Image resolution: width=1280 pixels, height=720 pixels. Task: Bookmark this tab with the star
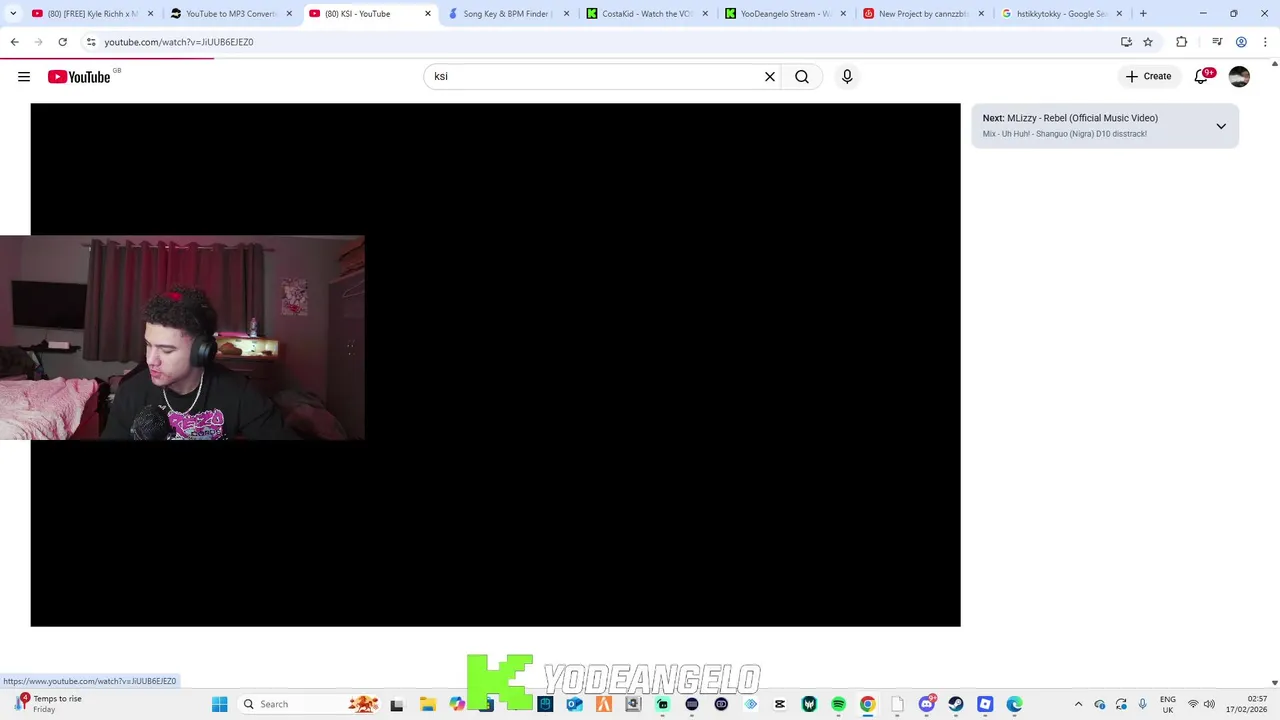click(x=1148, y=42)
